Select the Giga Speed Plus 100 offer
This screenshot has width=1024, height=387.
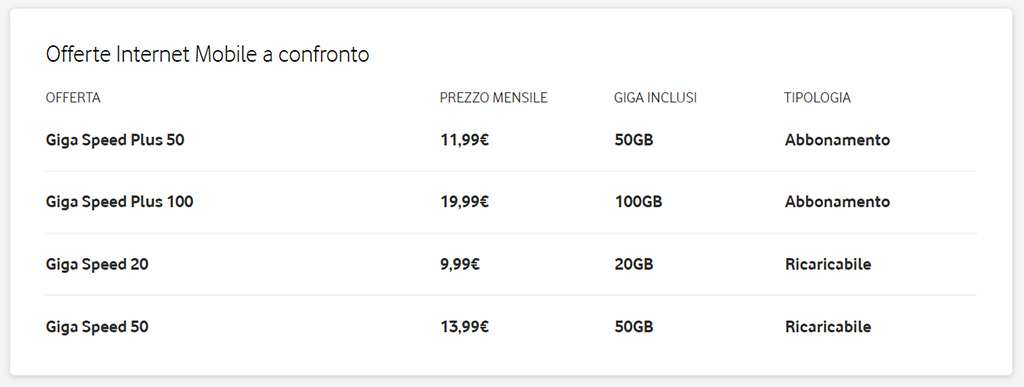[x=120, y=202]
